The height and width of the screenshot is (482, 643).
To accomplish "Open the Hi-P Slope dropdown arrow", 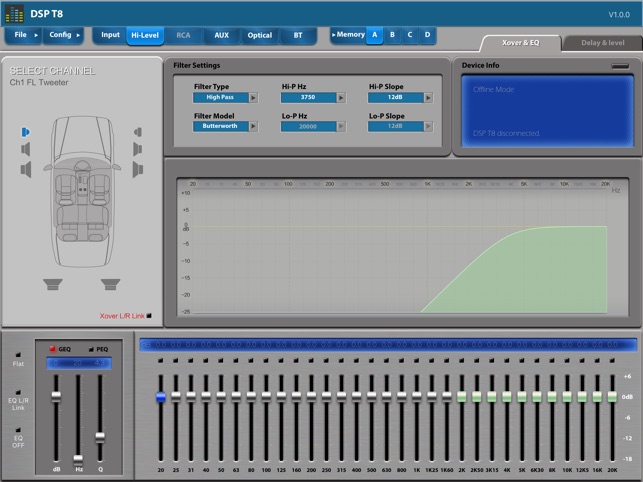I will click(428, 98).
